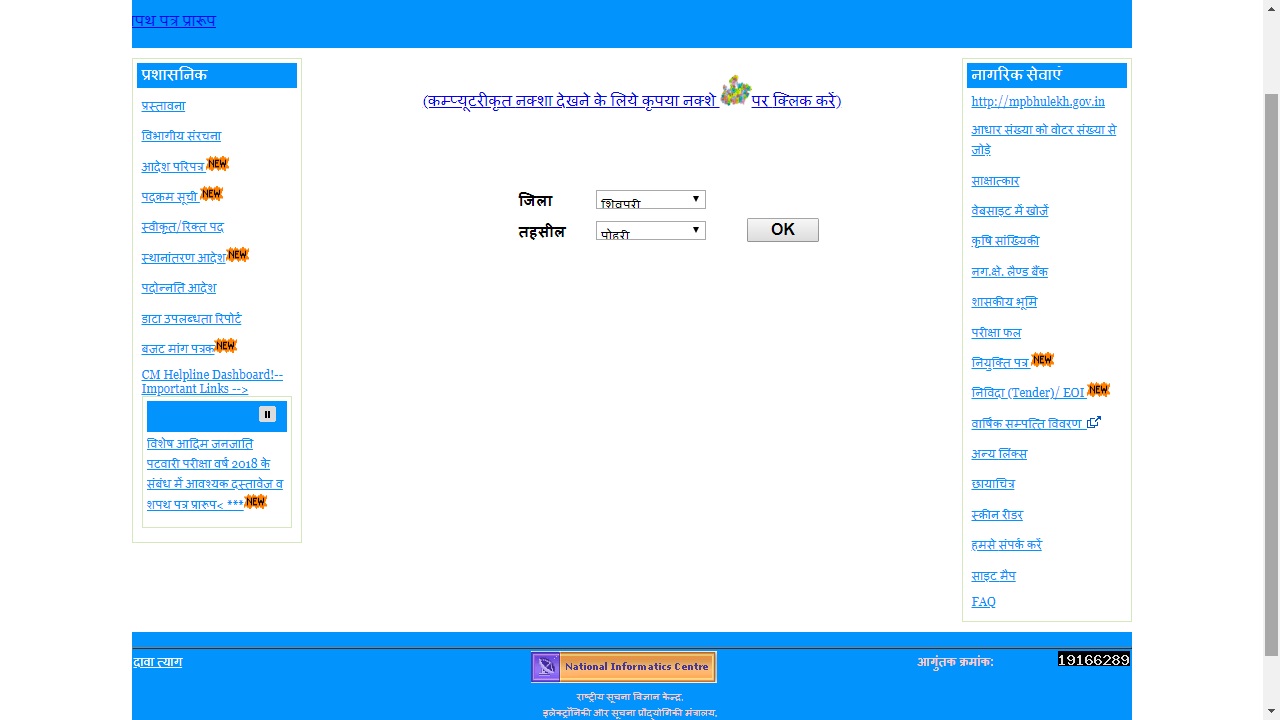Click the दावा त्याग footer link
This screenshot has width=1280, height=720.
(158, 662)
